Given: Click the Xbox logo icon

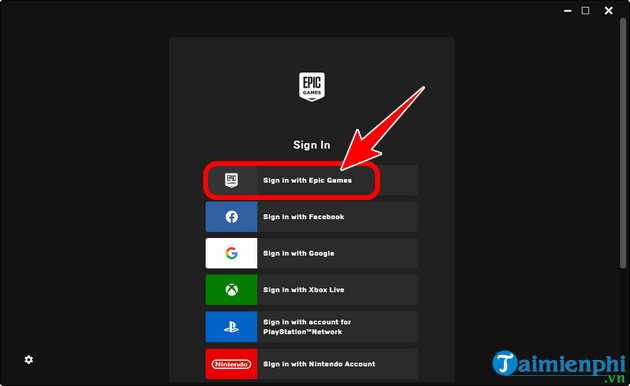Looking at the screenshot, I should [x=231, y=290].
